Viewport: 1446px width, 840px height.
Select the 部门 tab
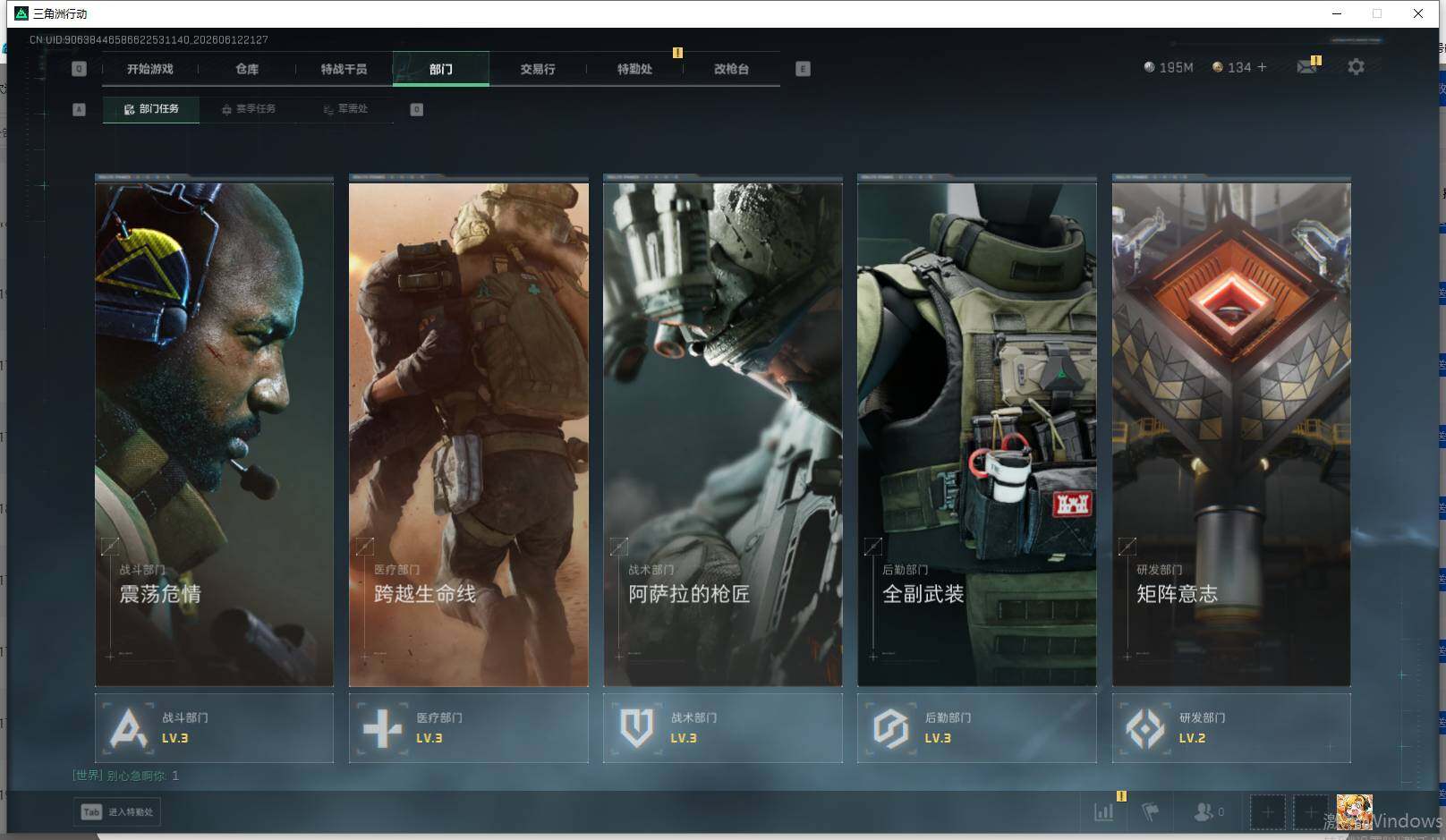tap(441, 69)
